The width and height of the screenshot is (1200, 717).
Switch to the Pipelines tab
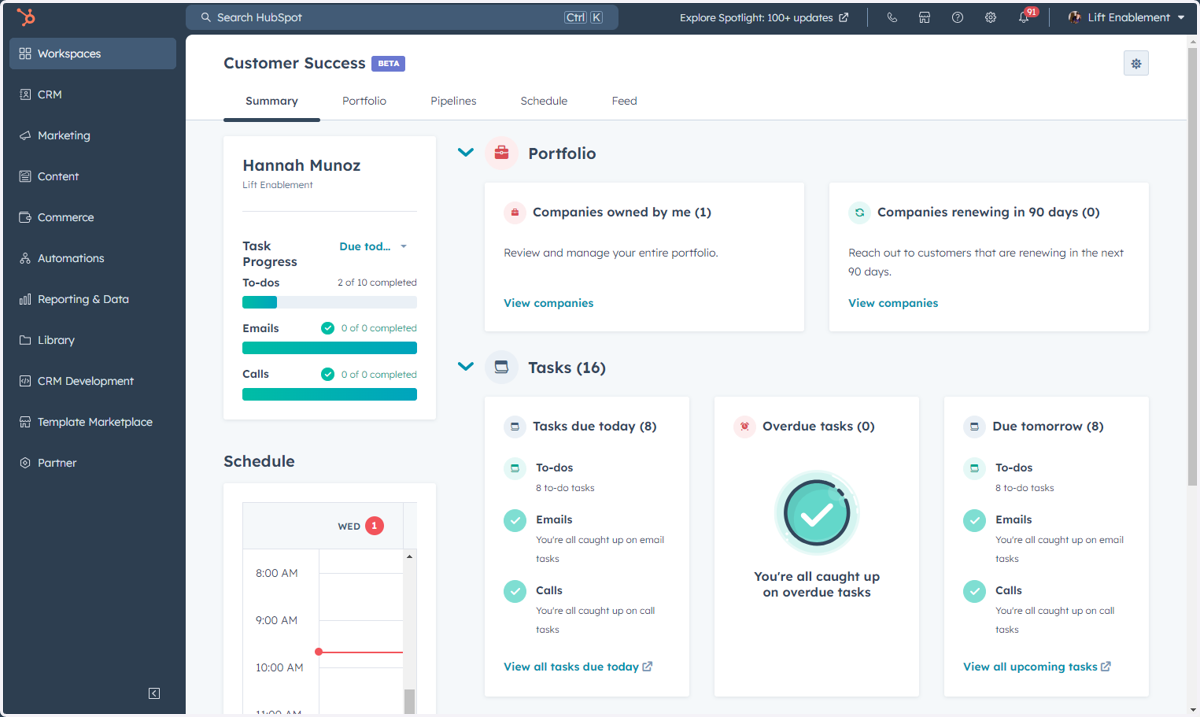point(453,101)
